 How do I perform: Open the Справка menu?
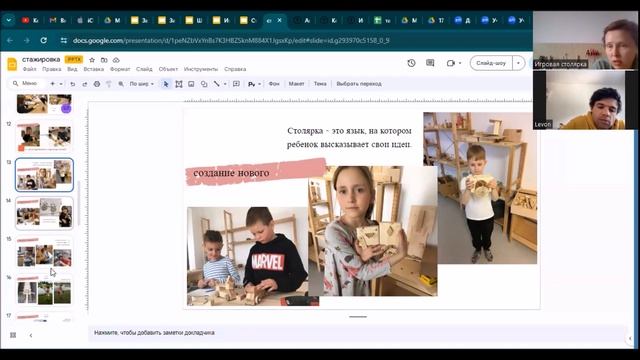pos(235,69)
